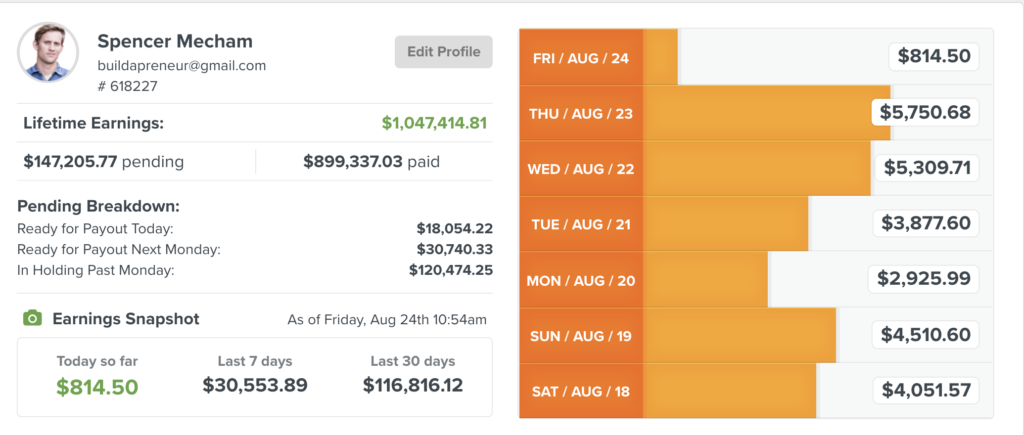
Task: Click the Today so far $814.50 figure
Action: [x=97, y=386]
